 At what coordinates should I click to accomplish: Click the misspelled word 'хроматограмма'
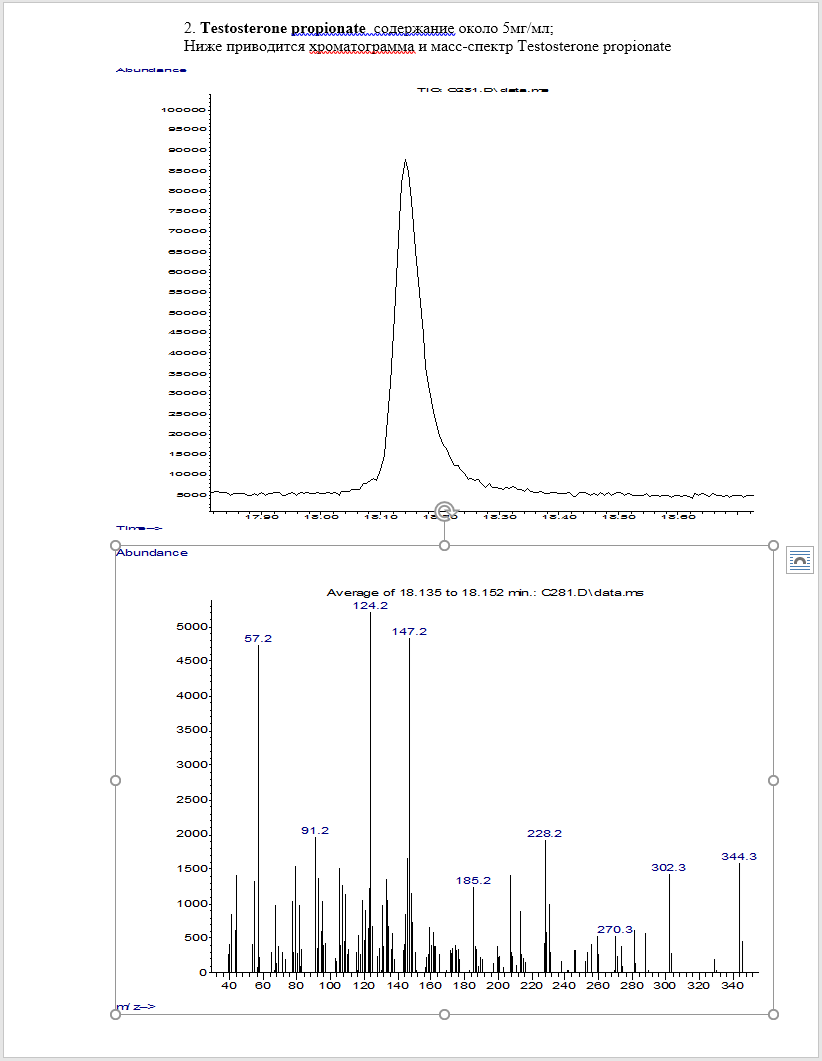[355, 46]
